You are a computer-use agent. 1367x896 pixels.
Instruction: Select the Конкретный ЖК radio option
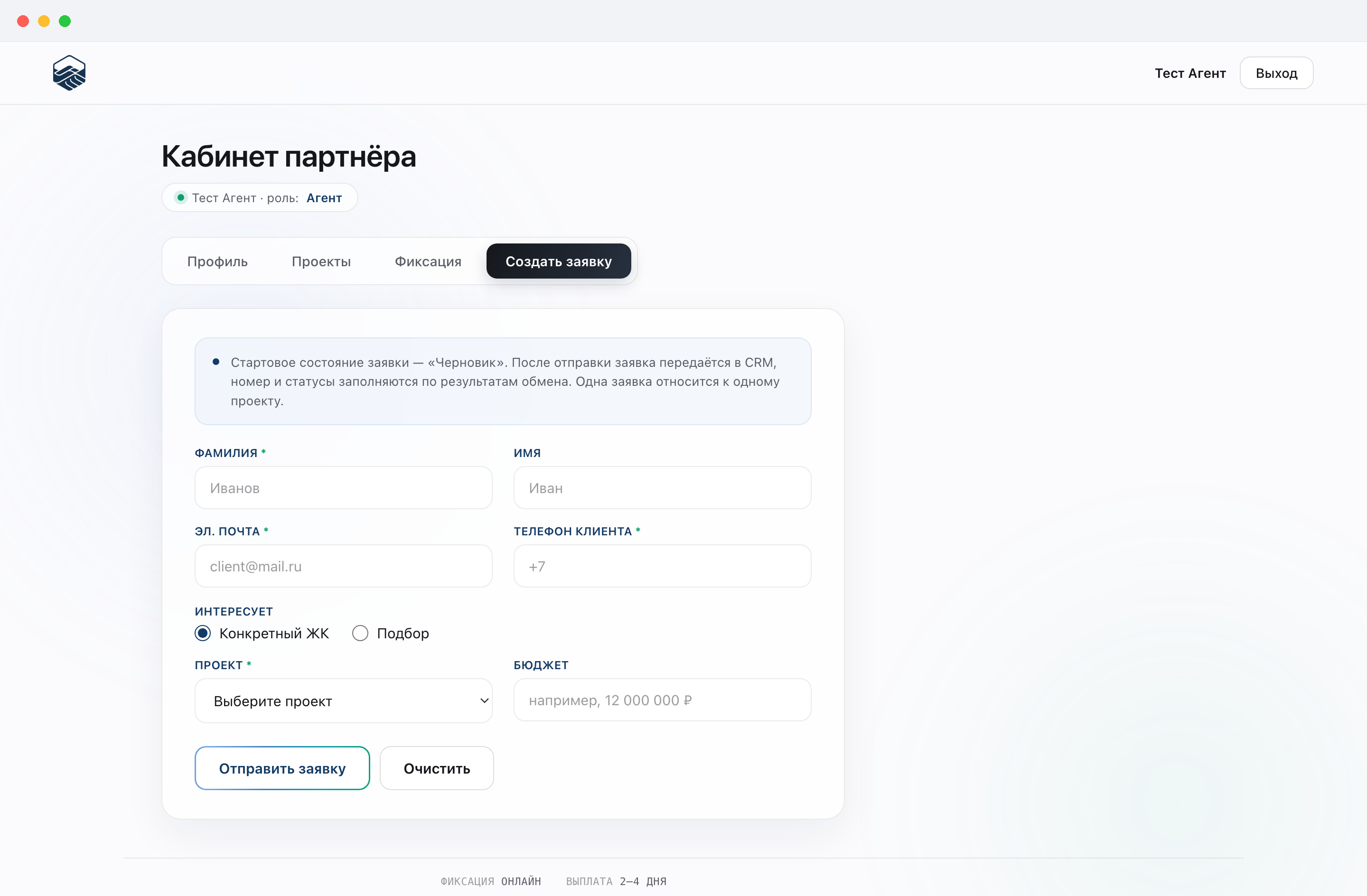(203, 633)
